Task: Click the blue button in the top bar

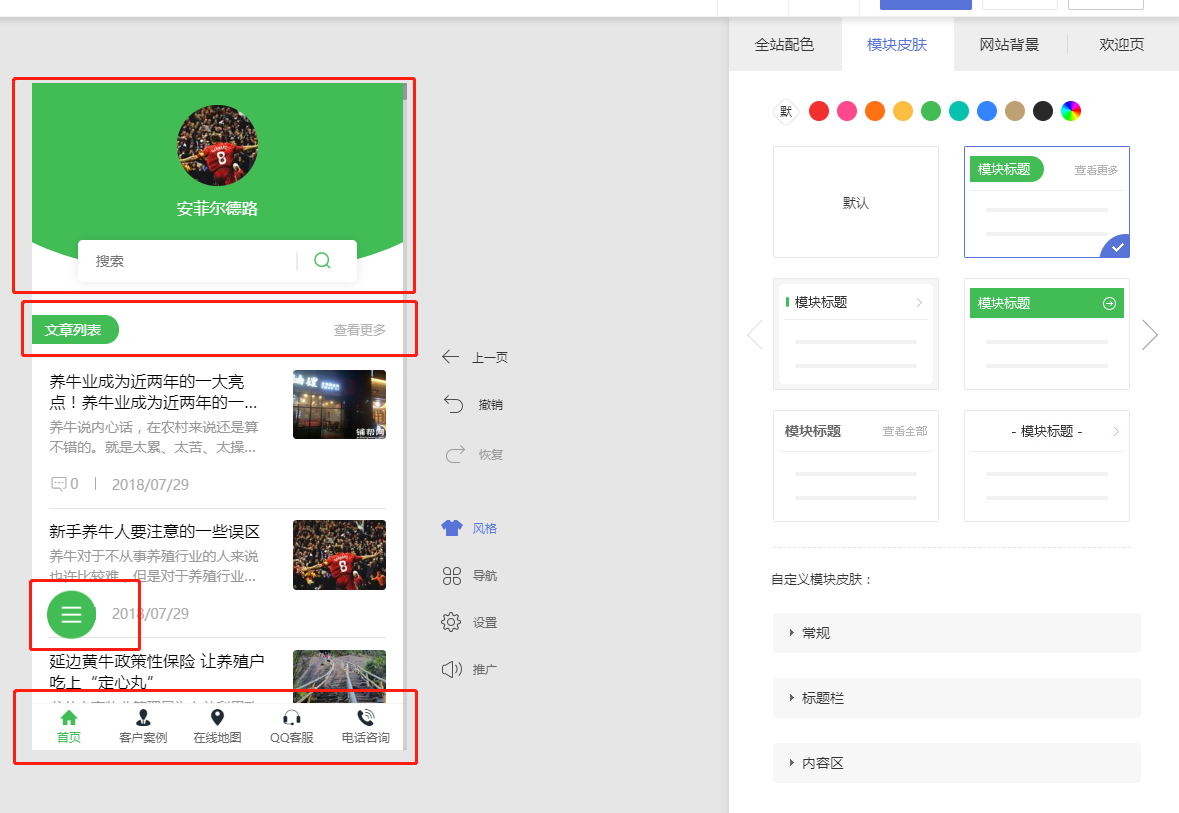Action: pyautogui.click(x=926, y=5)
